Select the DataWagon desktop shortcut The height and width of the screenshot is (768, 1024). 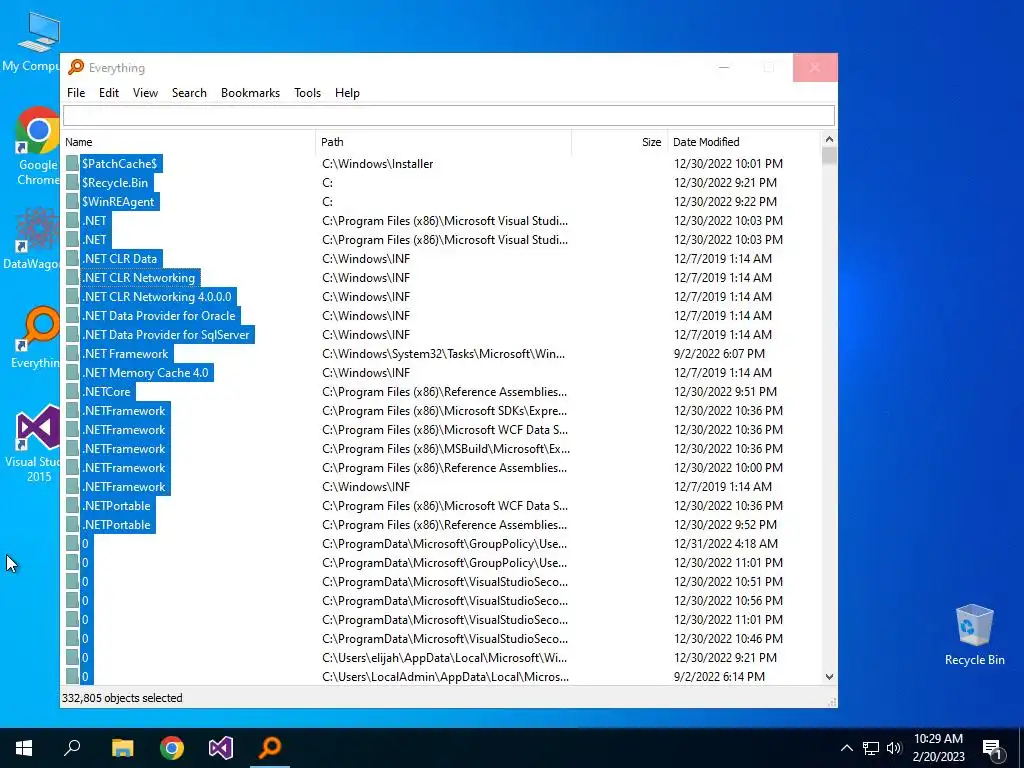click(x=33, y=238)
